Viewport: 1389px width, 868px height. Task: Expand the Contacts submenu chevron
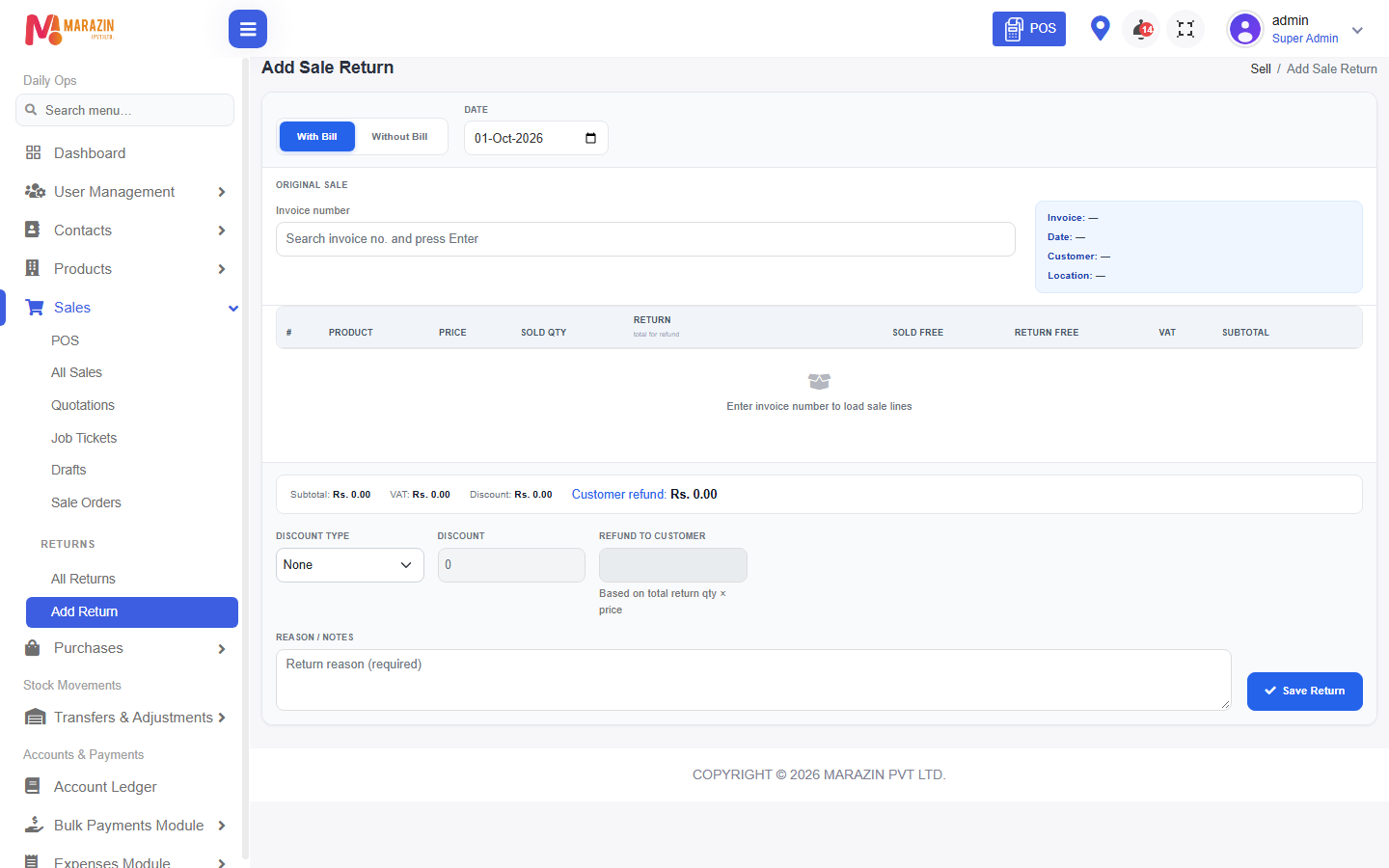click(222, 231)
